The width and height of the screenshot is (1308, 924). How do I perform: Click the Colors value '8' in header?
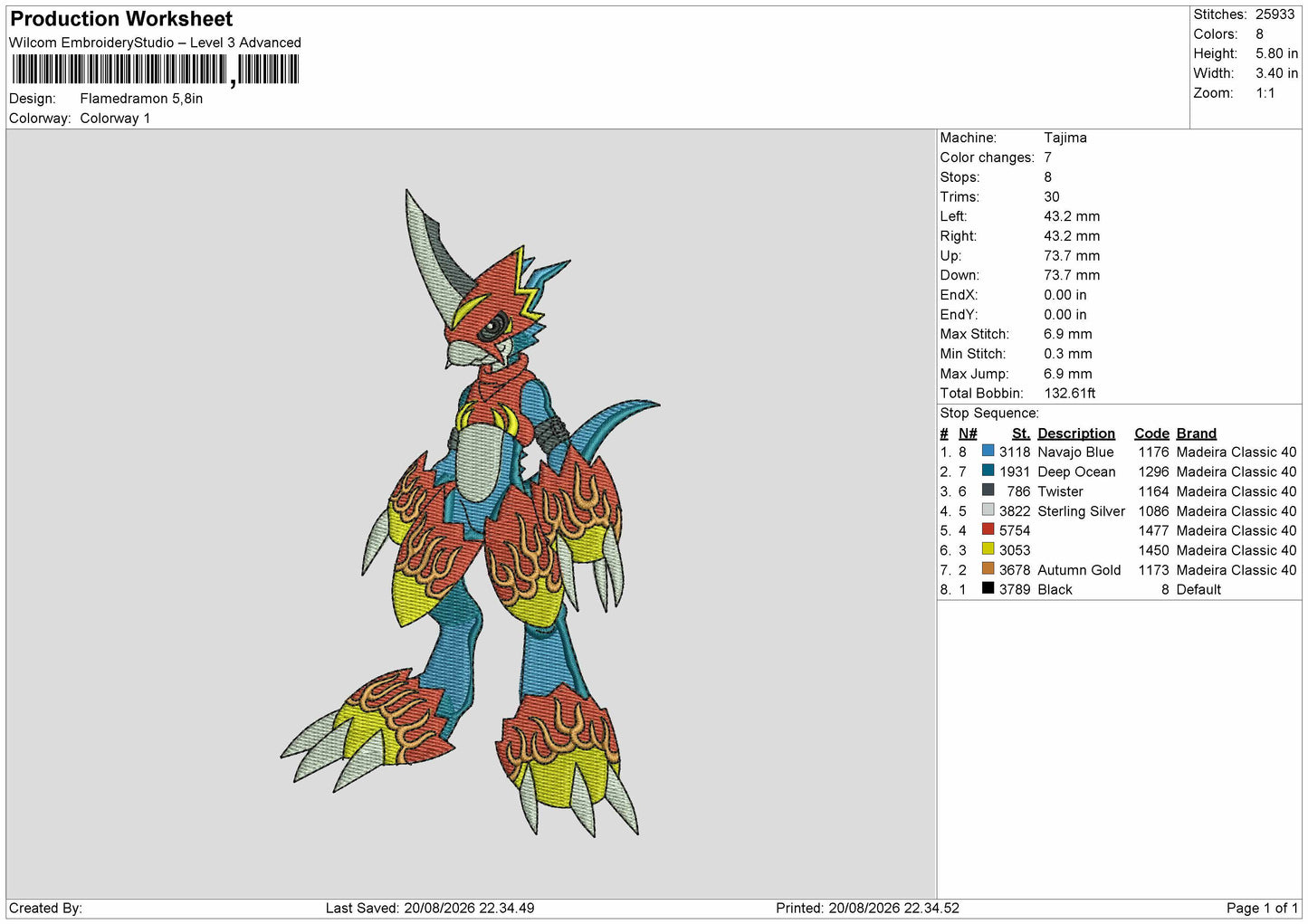tap(1259, 34)
